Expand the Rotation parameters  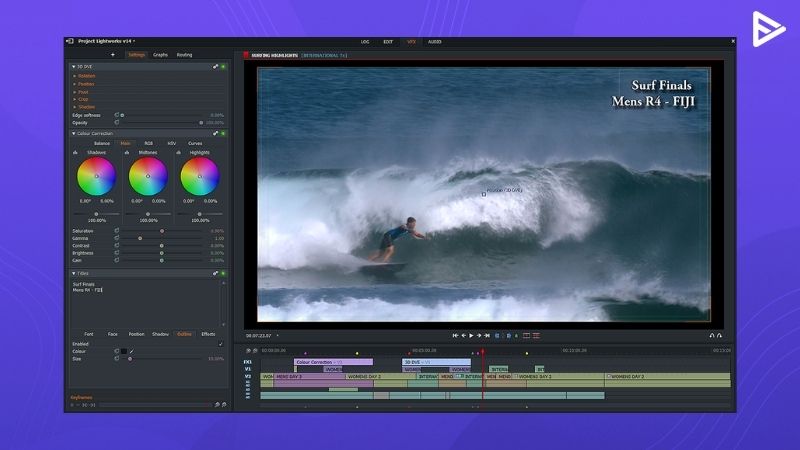coord(74,76)
